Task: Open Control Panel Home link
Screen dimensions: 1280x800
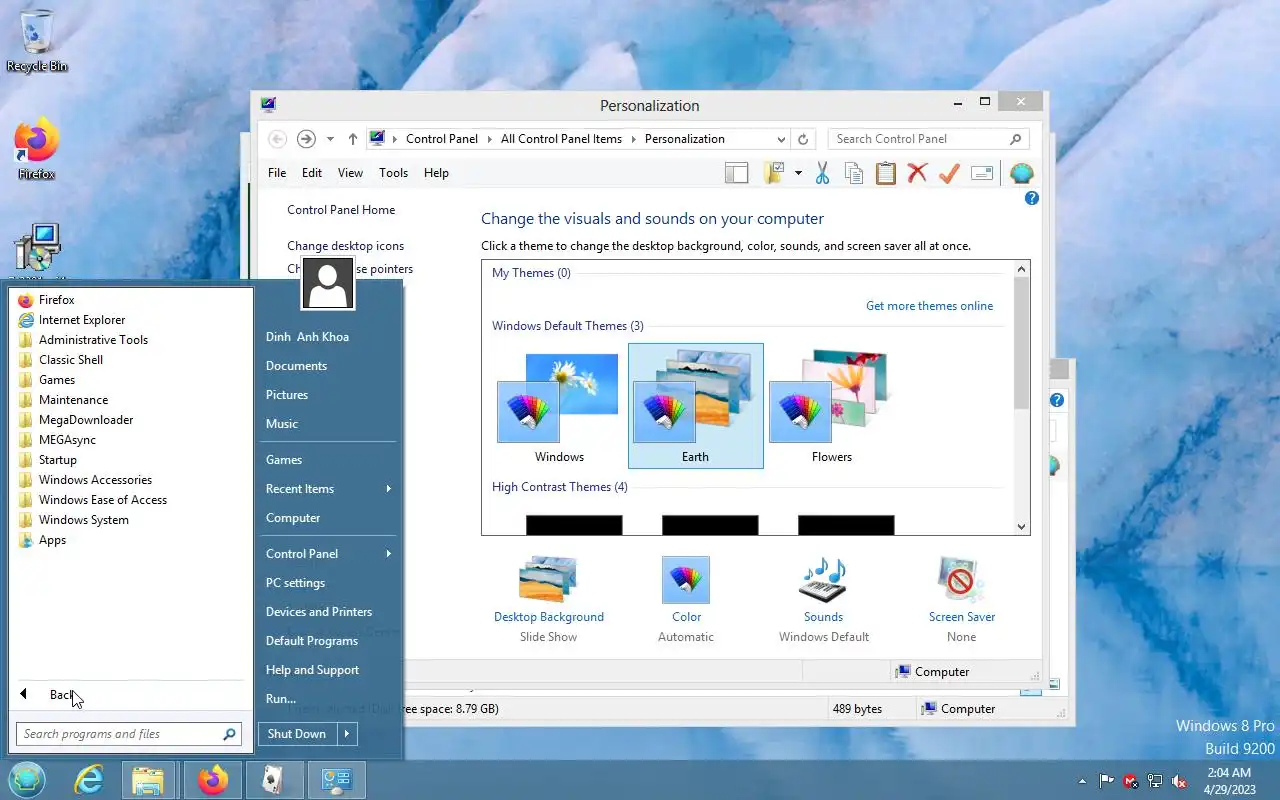Action: click(x=341, y=210)
